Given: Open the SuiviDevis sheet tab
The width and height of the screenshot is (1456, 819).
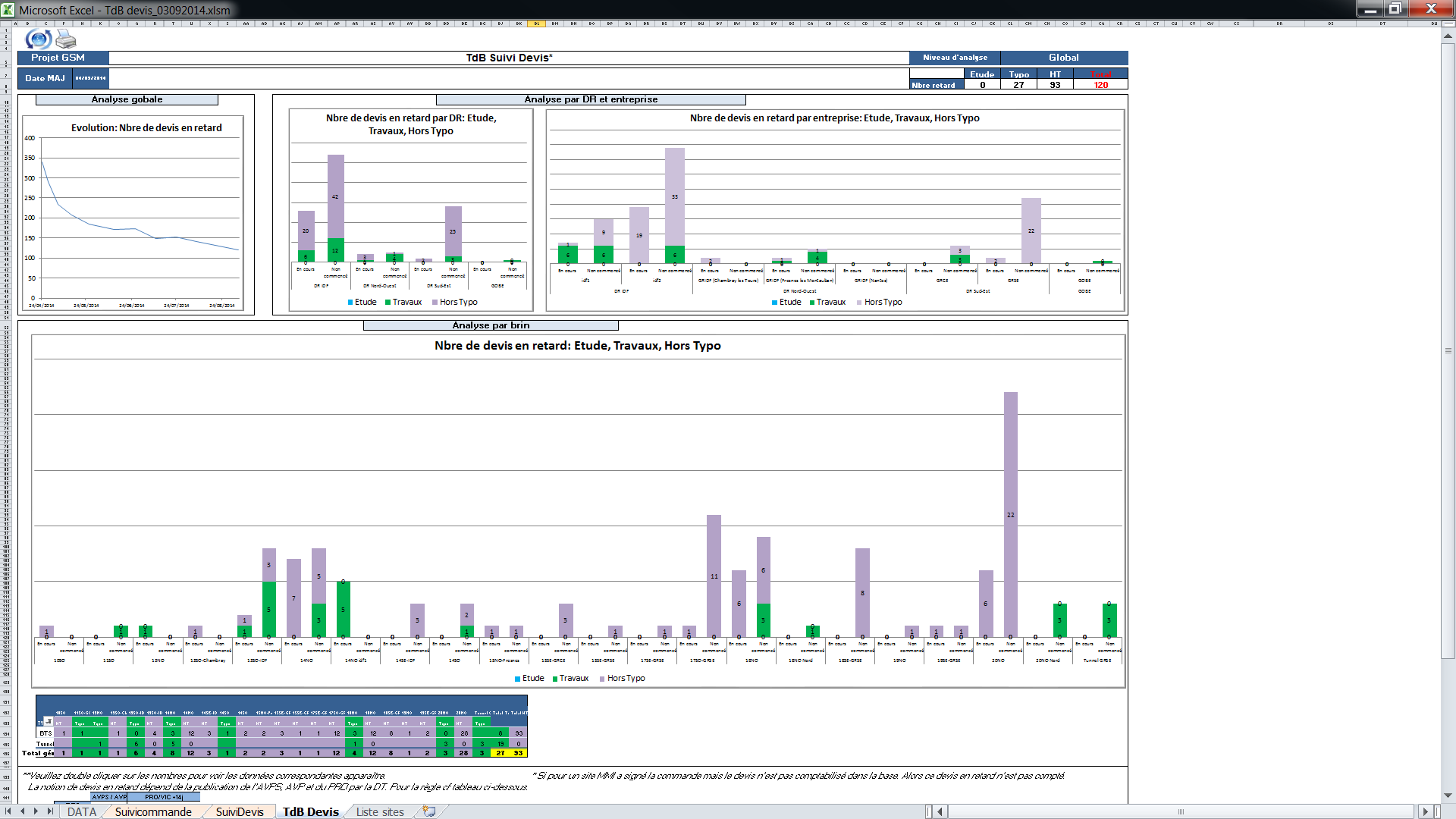Looking at the screenshot, I should (240, 811).
